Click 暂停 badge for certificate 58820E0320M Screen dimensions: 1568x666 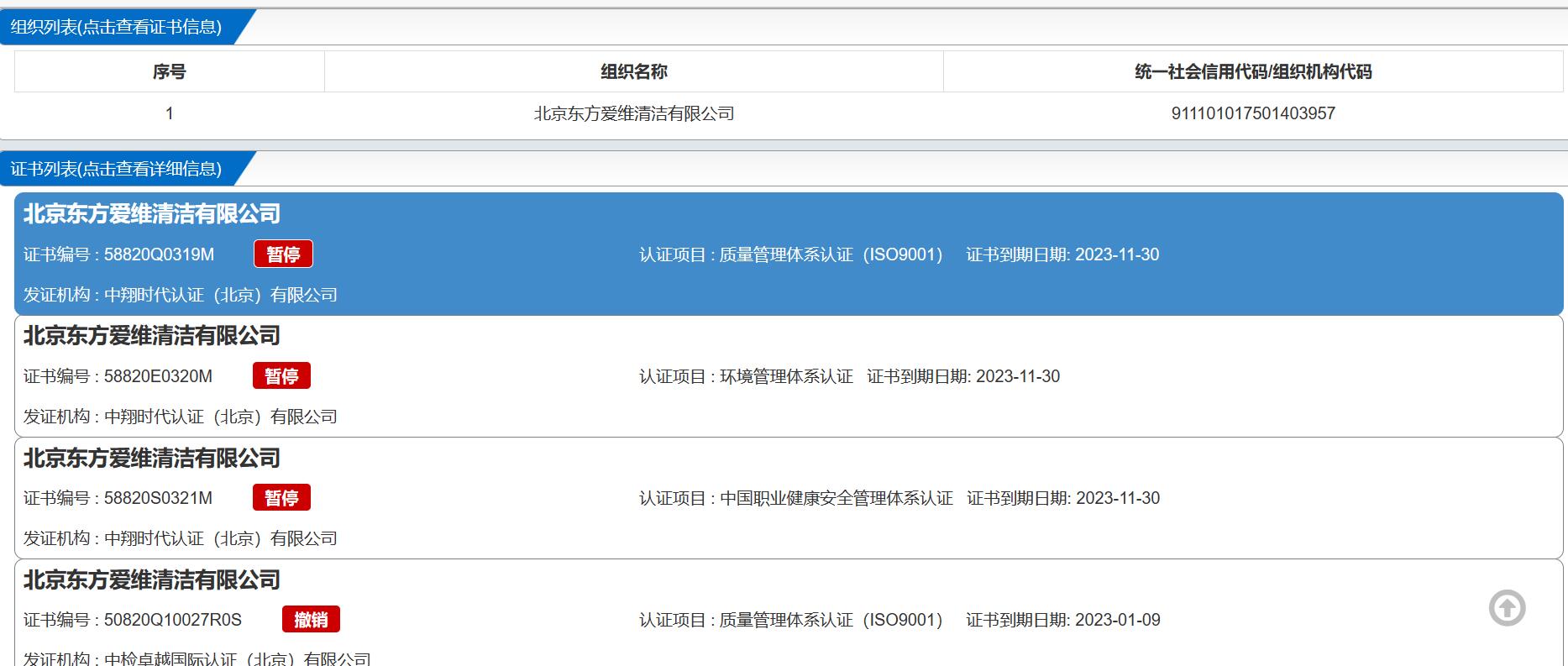pos(282,376)
